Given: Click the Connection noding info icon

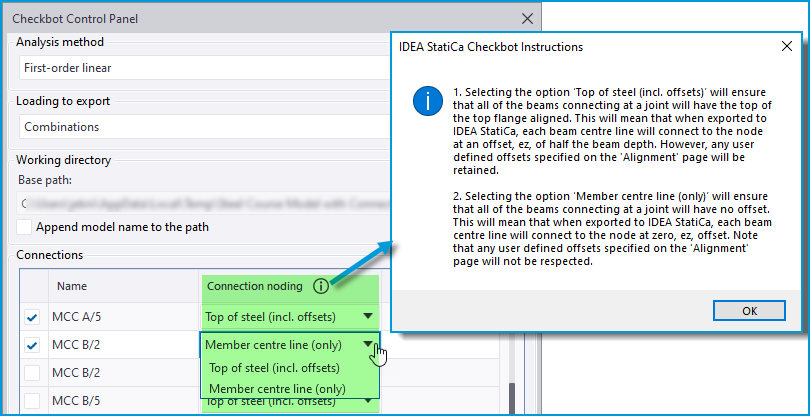Looking at the screenshot, I should click(x=321, y=286).
